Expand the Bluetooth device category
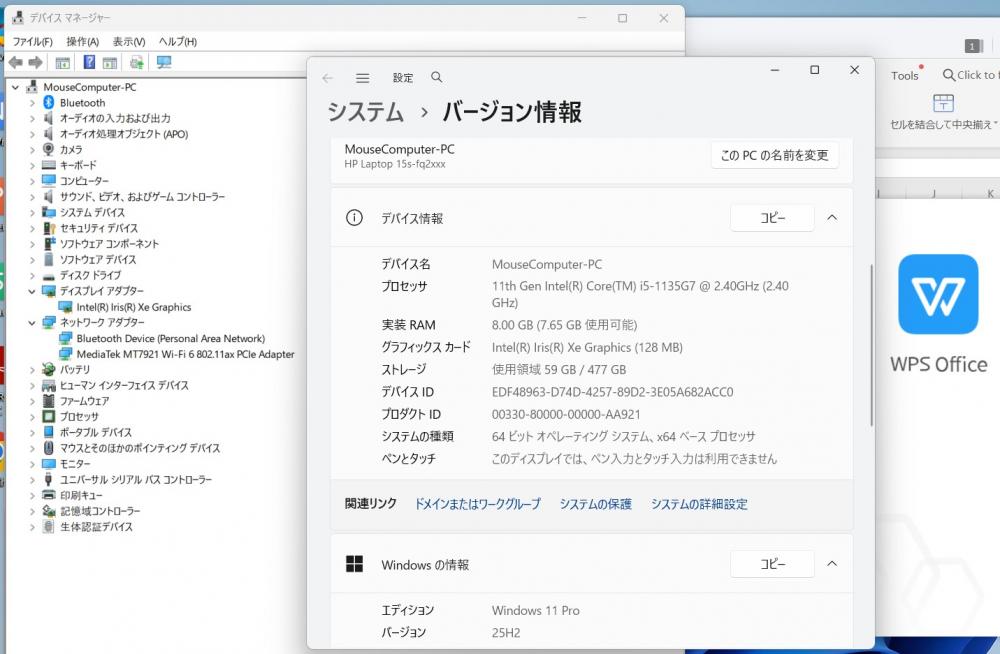The height and width of the screenshot is (654, 1000). (32, 103)
